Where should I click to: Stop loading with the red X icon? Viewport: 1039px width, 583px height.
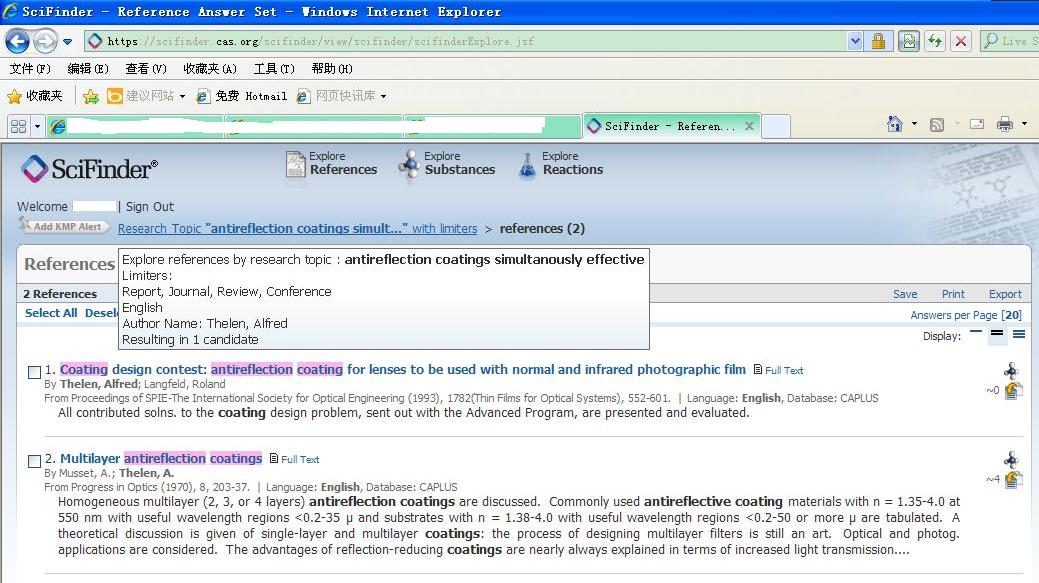(961, 41)
